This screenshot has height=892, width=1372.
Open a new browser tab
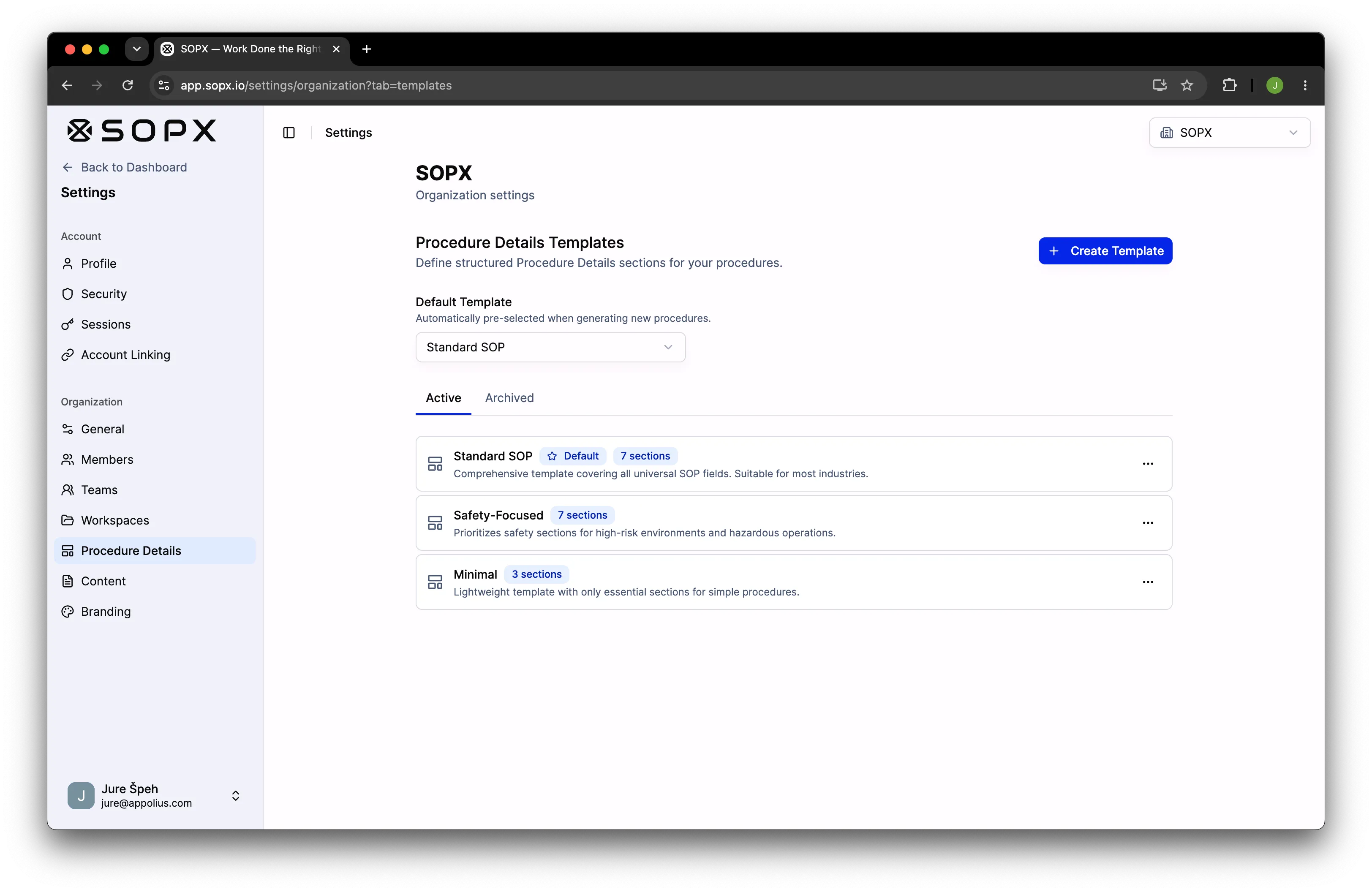coord(366,49)
